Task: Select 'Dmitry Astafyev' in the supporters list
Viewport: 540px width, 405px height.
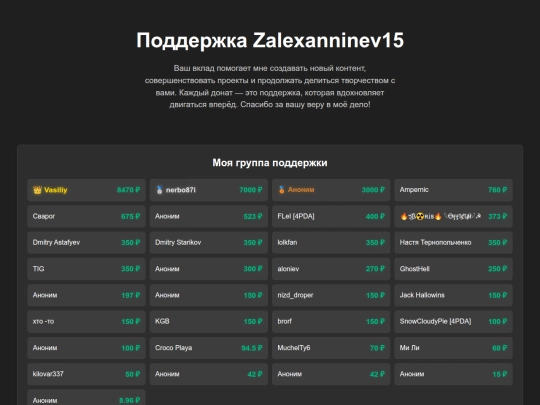Action: pyautogui.click(x=56, y=242)
